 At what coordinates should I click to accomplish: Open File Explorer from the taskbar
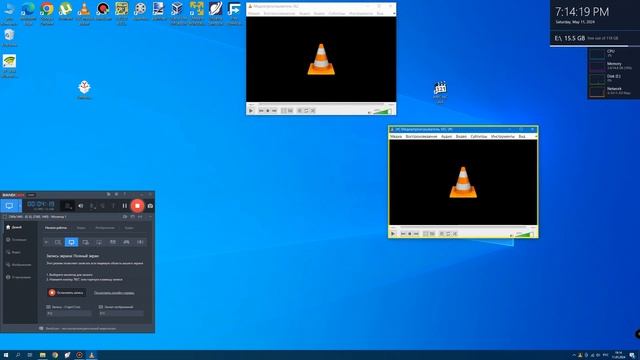point(42,355)
